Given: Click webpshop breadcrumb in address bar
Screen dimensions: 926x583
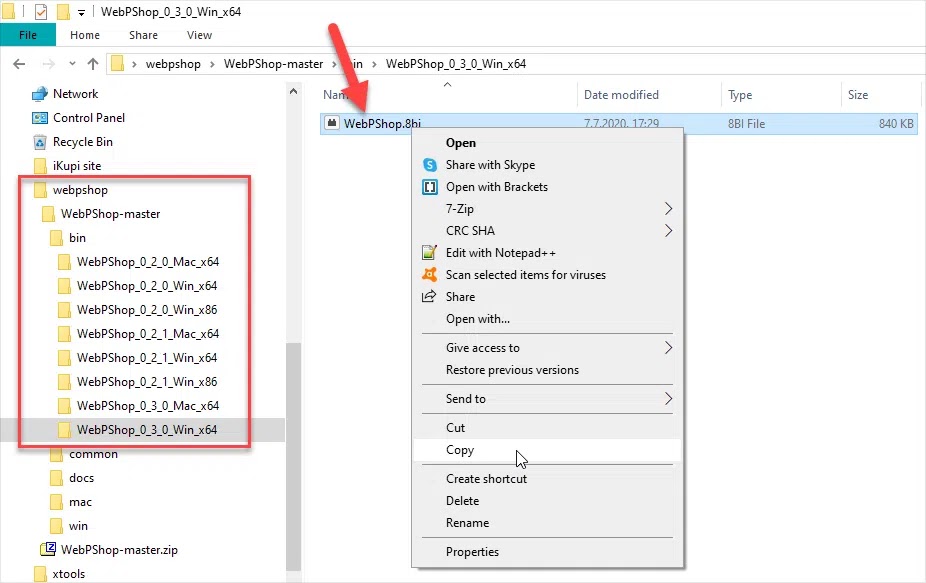Looking at the screenshot, I should pos(173,64).
